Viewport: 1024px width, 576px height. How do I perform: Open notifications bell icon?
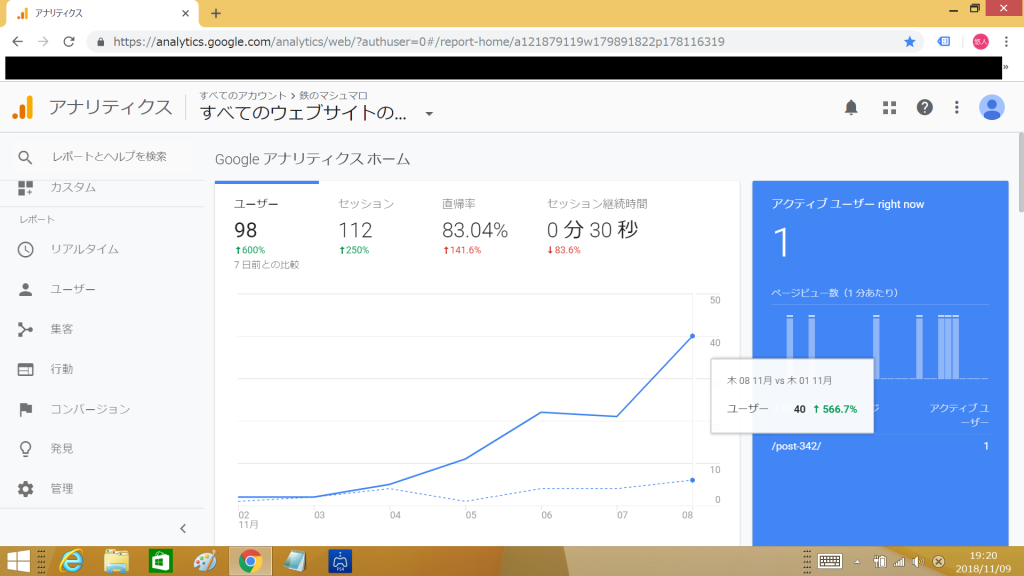[851, 108]
